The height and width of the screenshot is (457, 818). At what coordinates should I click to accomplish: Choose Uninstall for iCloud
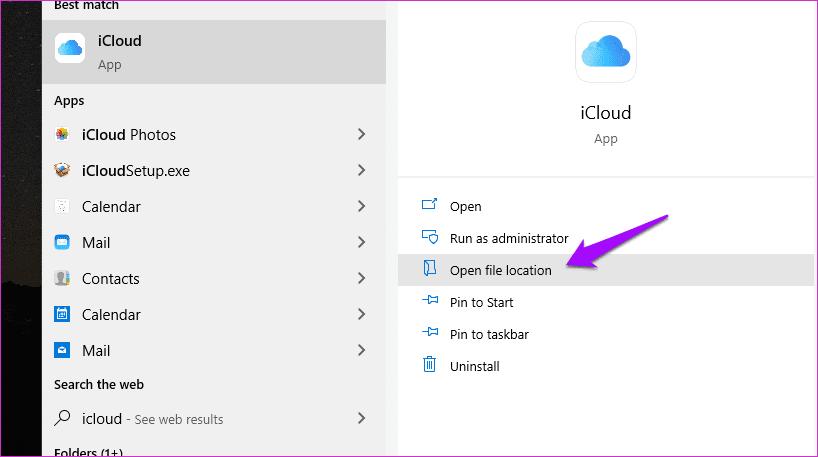coord(606,366)
